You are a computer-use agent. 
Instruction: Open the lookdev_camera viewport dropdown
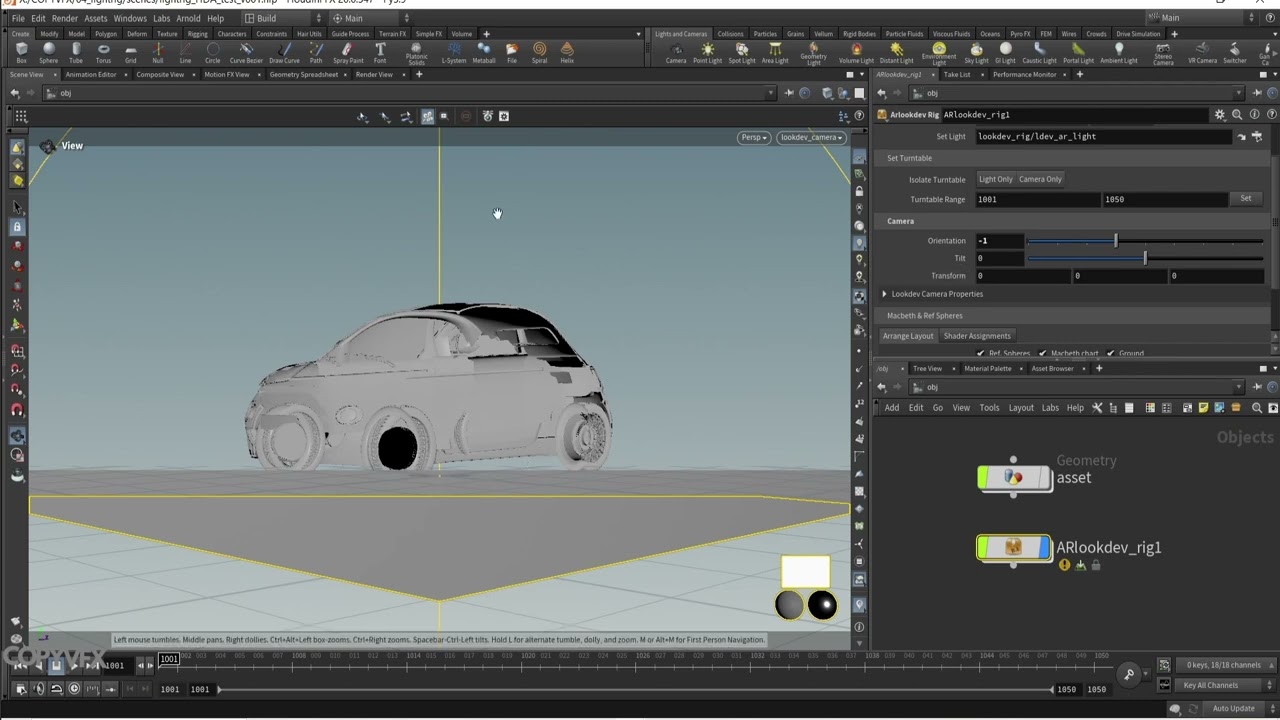tap(811, 137)
